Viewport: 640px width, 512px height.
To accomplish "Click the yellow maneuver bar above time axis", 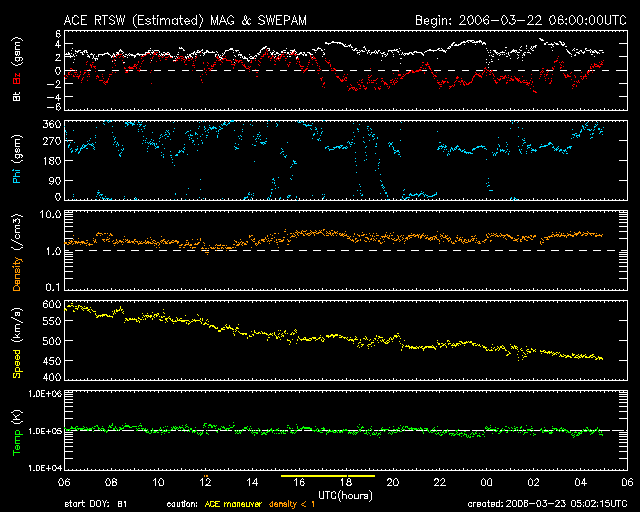I will coord(328,477).
